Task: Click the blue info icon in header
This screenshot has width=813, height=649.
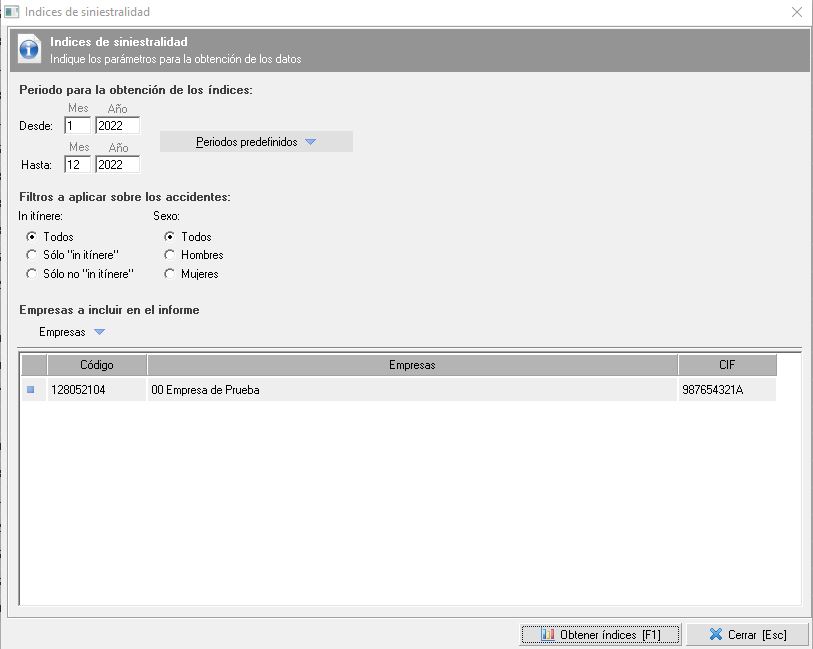Action: click(x=30, y=50)
